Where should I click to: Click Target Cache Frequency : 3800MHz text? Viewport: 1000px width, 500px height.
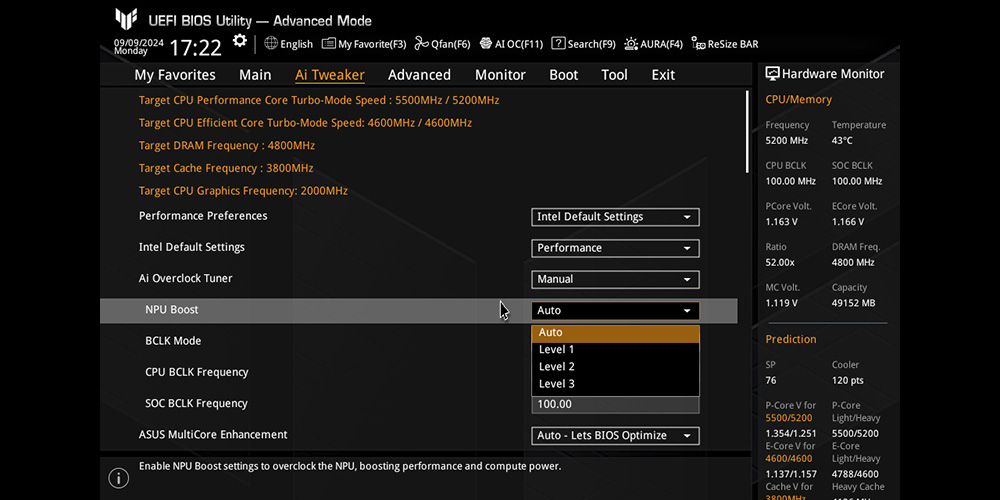point(226,169)
